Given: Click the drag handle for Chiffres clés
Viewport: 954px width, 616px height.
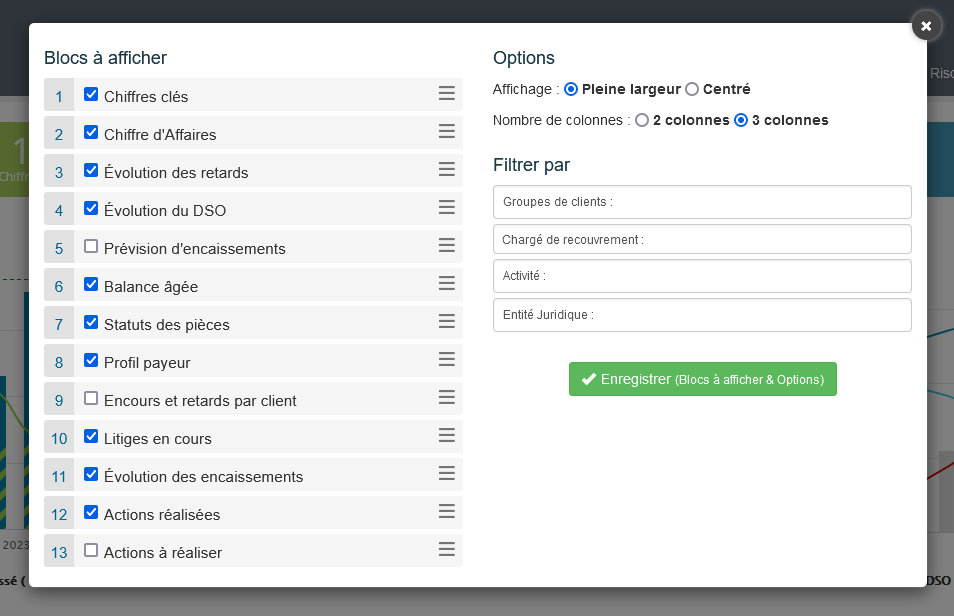Looking at the screenshot, I should coord(447,93).
